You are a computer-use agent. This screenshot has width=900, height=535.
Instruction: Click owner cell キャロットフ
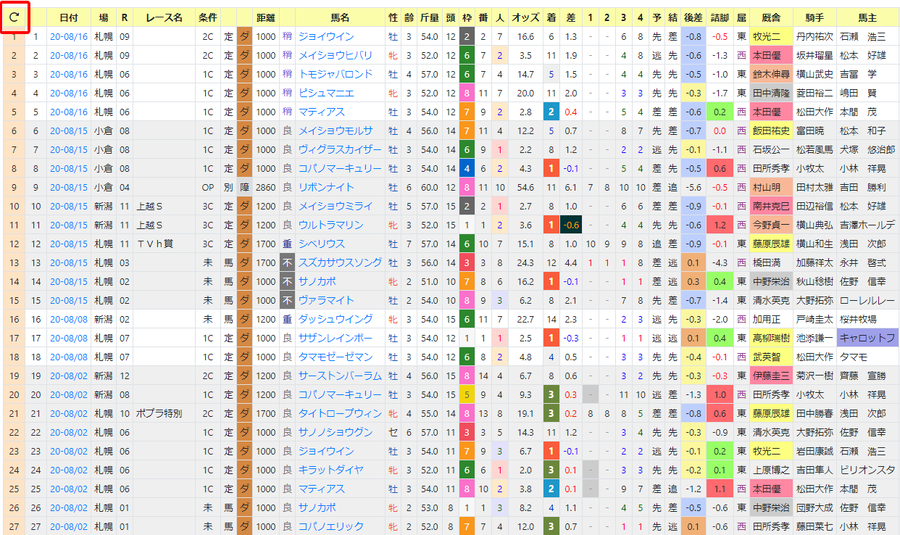[x=867, y=338]
